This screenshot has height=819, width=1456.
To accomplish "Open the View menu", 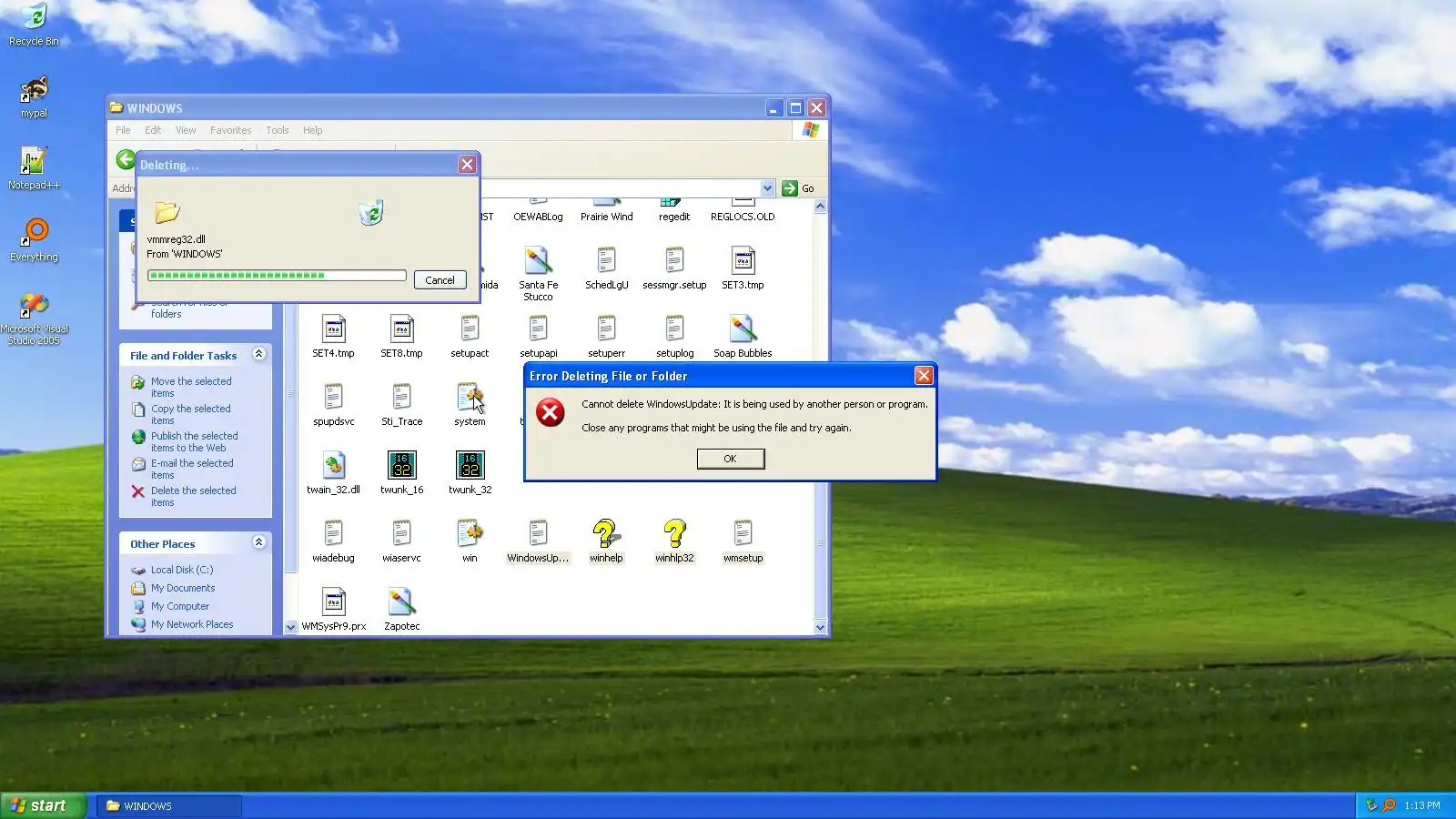I will coord(186,130).
